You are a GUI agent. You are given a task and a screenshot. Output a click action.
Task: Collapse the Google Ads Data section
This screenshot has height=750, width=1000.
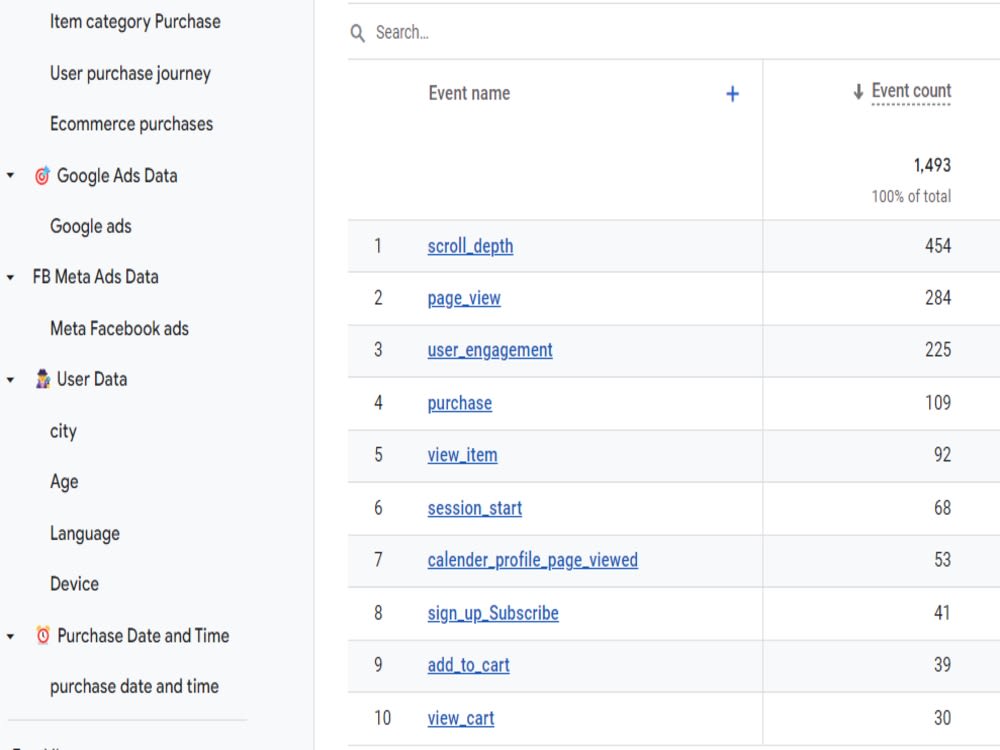[x=12, y=175]
